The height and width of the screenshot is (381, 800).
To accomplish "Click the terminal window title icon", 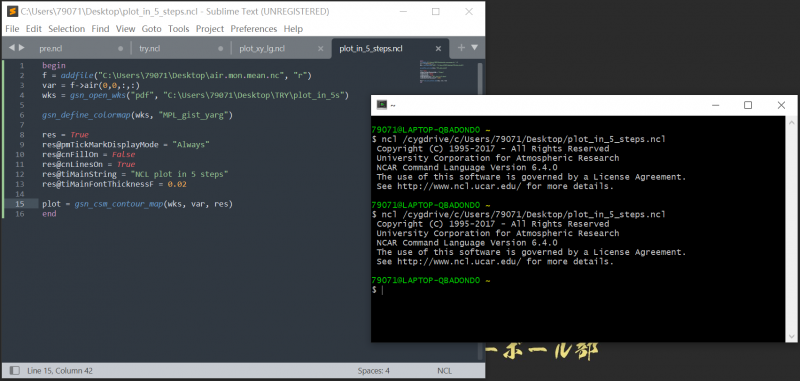I will click(x=382, y=105).
